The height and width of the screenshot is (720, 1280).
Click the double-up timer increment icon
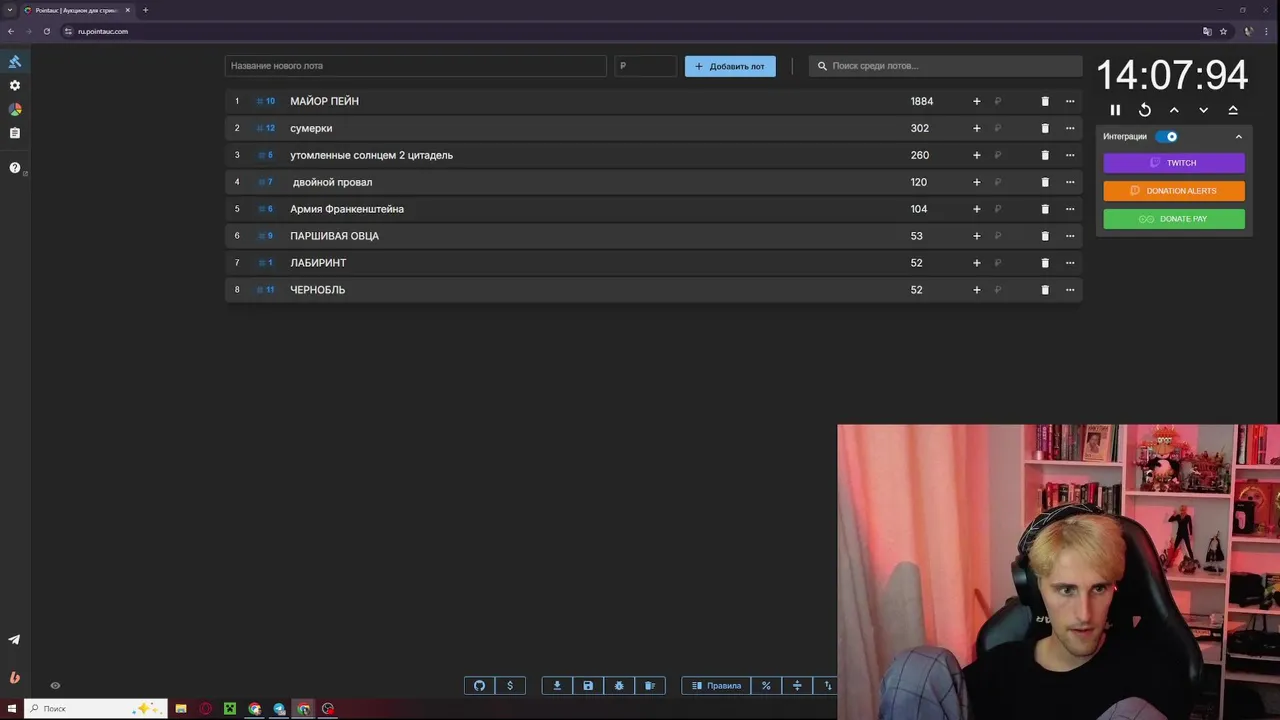(1233, 110)
